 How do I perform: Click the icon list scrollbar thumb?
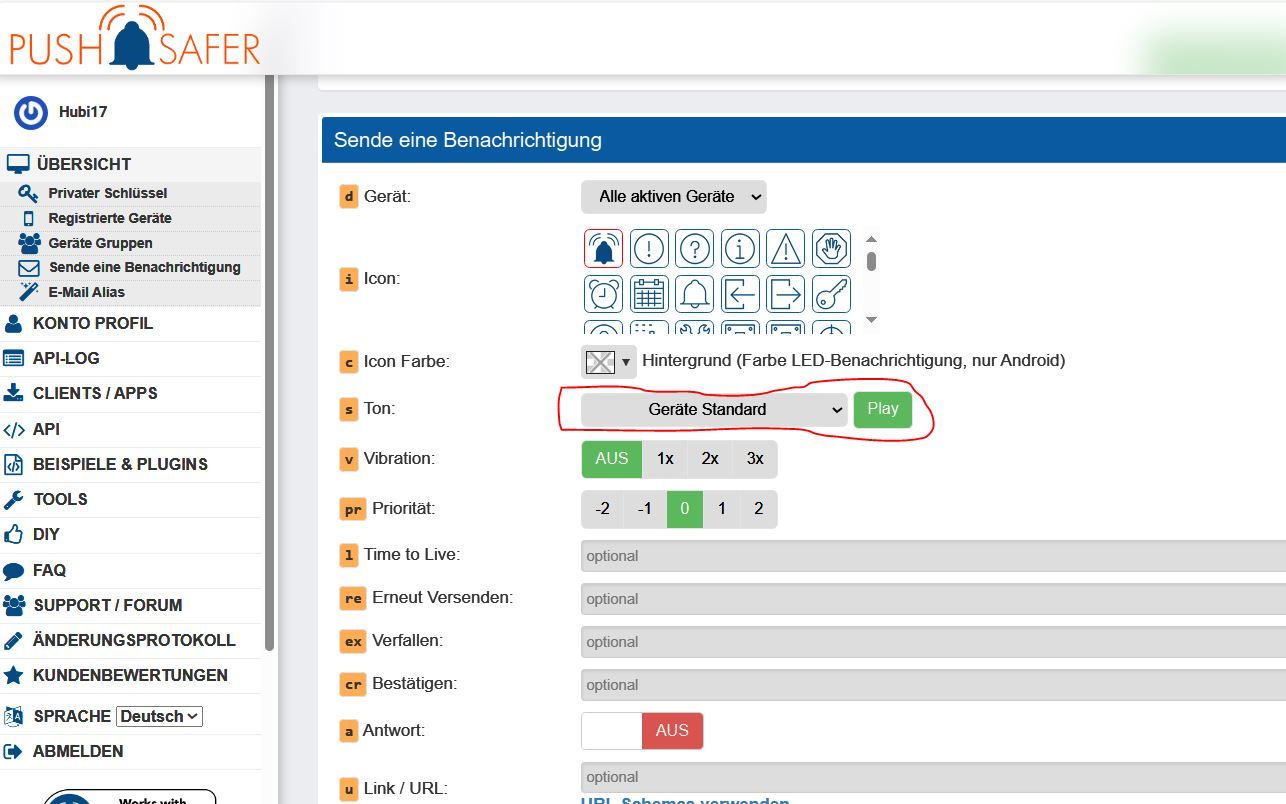tap(871, 260)
